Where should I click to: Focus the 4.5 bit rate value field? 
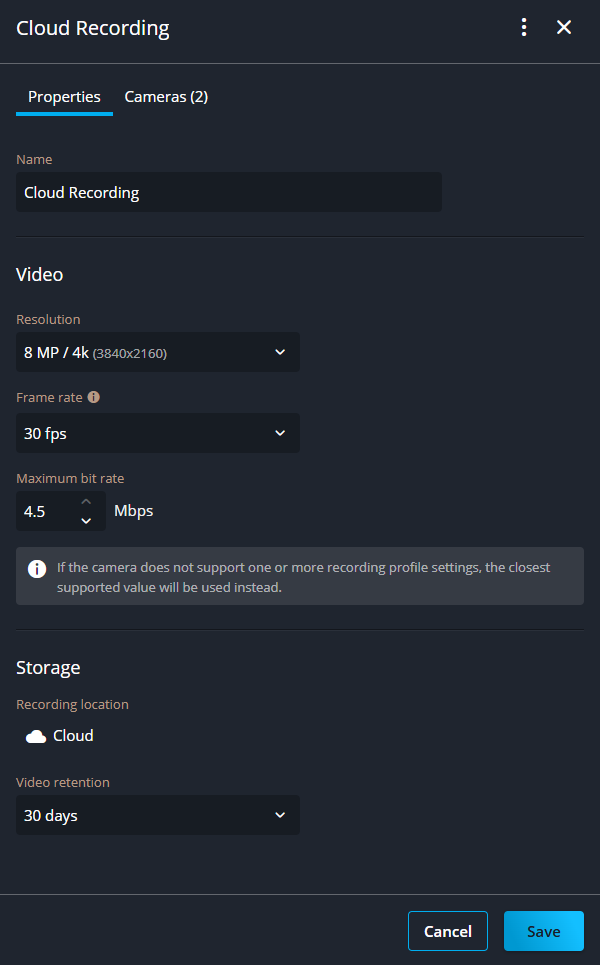pyautogui.click(x=45, y=511)
